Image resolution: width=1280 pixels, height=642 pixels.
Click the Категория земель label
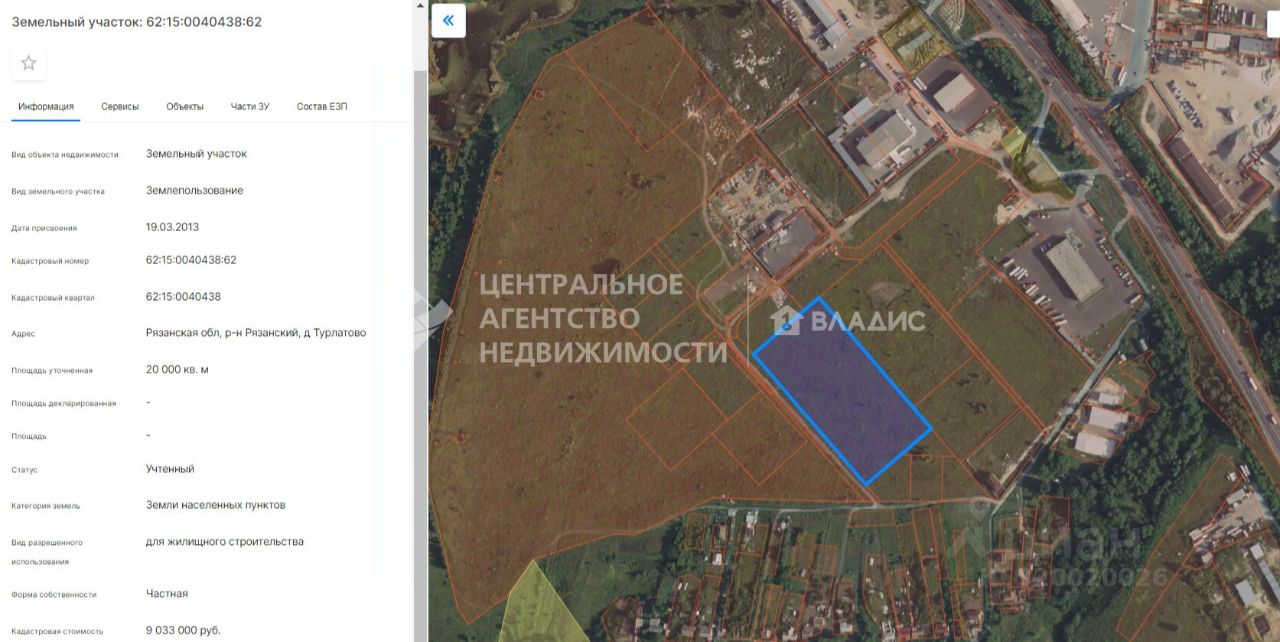click(46, 506)
